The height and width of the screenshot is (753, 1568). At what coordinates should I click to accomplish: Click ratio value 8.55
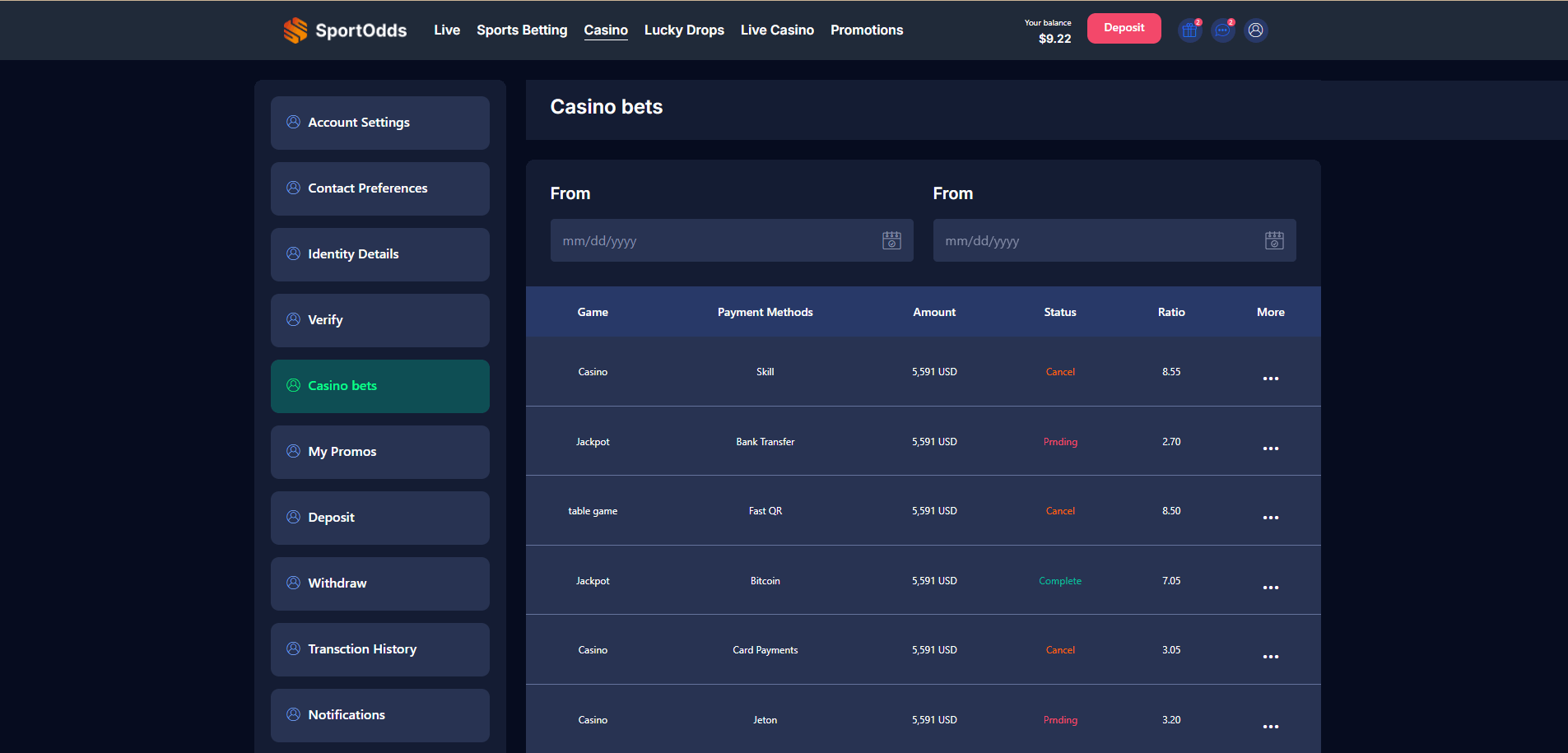(x=1171, y=372)
